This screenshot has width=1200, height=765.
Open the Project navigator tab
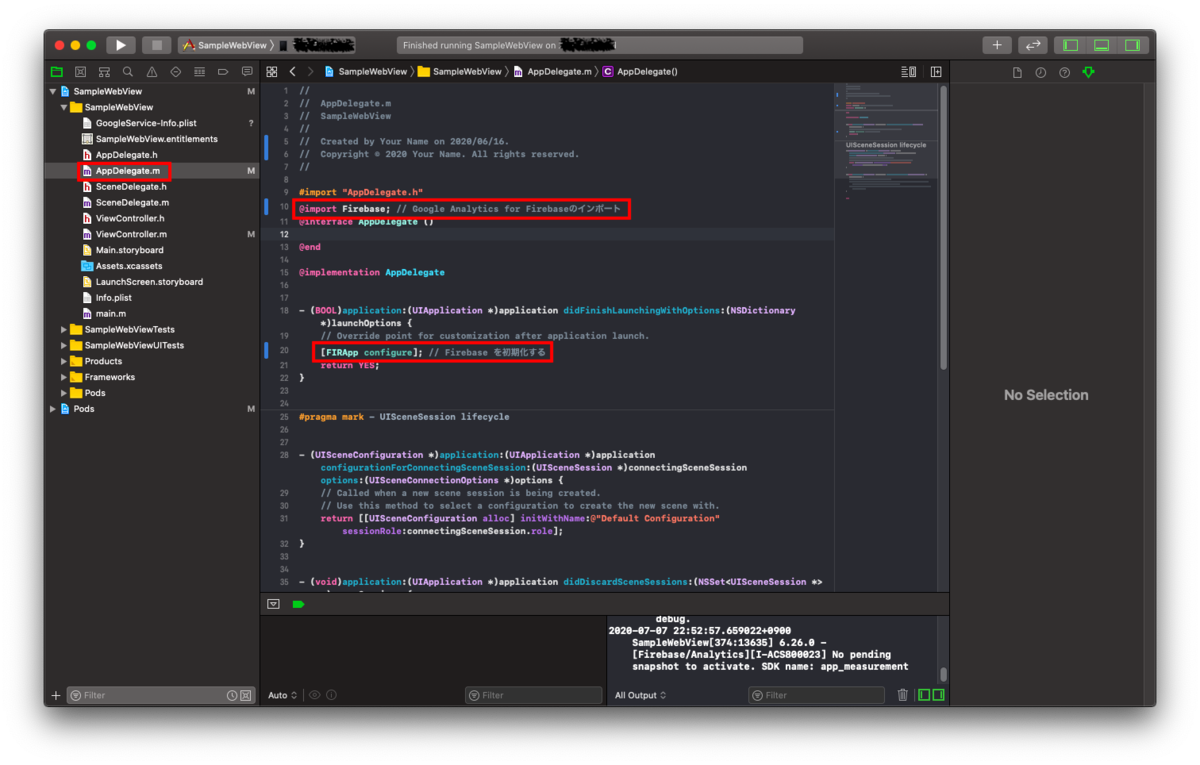(57, 72)
